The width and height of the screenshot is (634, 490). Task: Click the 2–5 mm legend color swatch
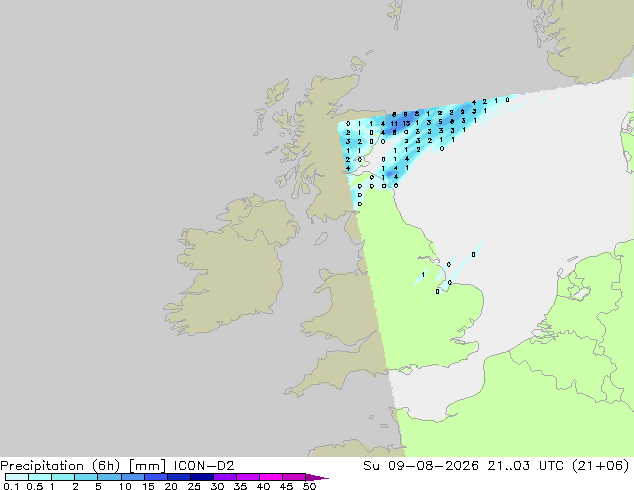86,477
